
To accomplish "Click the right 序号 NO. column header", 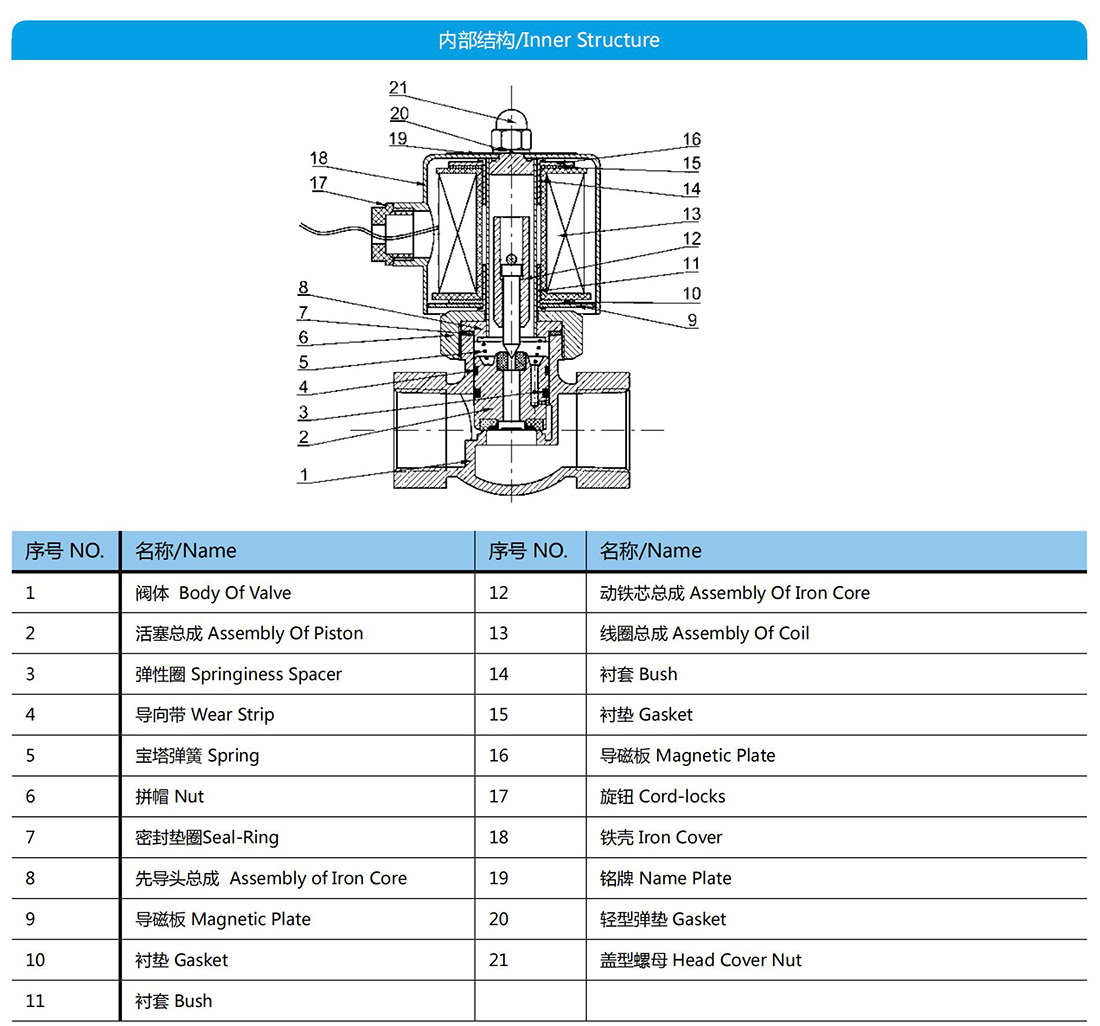I will 530,551.
